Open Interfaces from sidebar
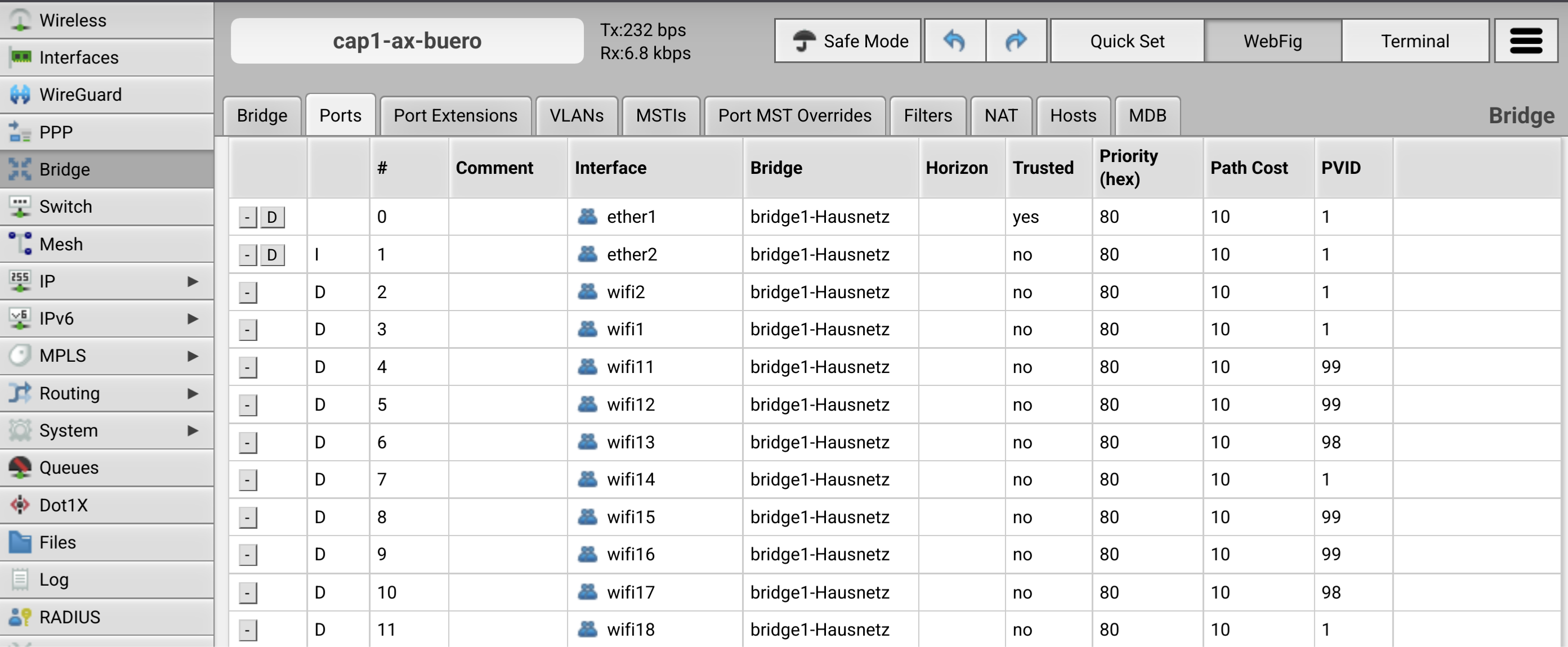Viewport: 1568px width, 647px height. coord(78,57)
